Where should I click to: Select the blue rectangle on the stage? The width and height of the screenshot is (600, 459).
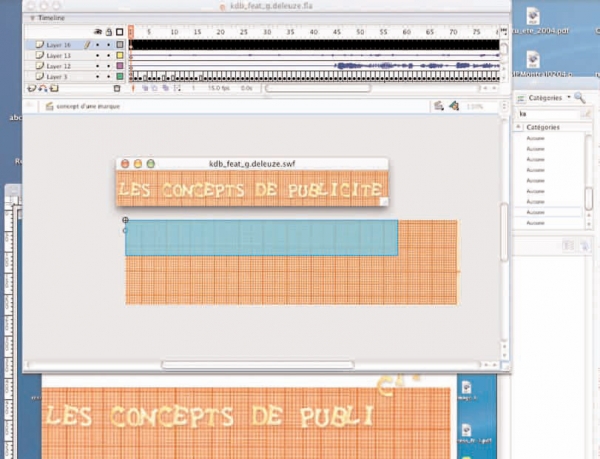(261, 238)
